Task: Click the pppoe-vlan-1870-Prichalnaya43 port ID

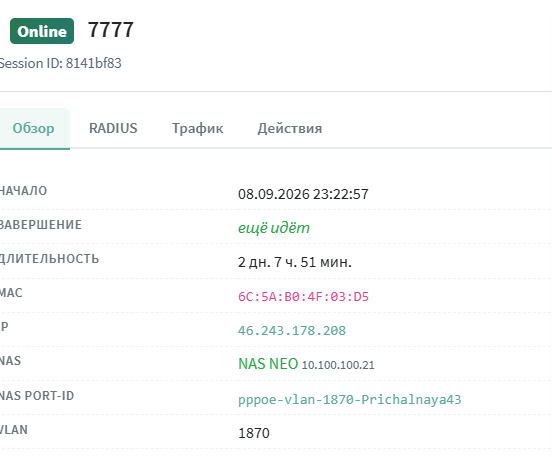Action: (x=350, y=400)
